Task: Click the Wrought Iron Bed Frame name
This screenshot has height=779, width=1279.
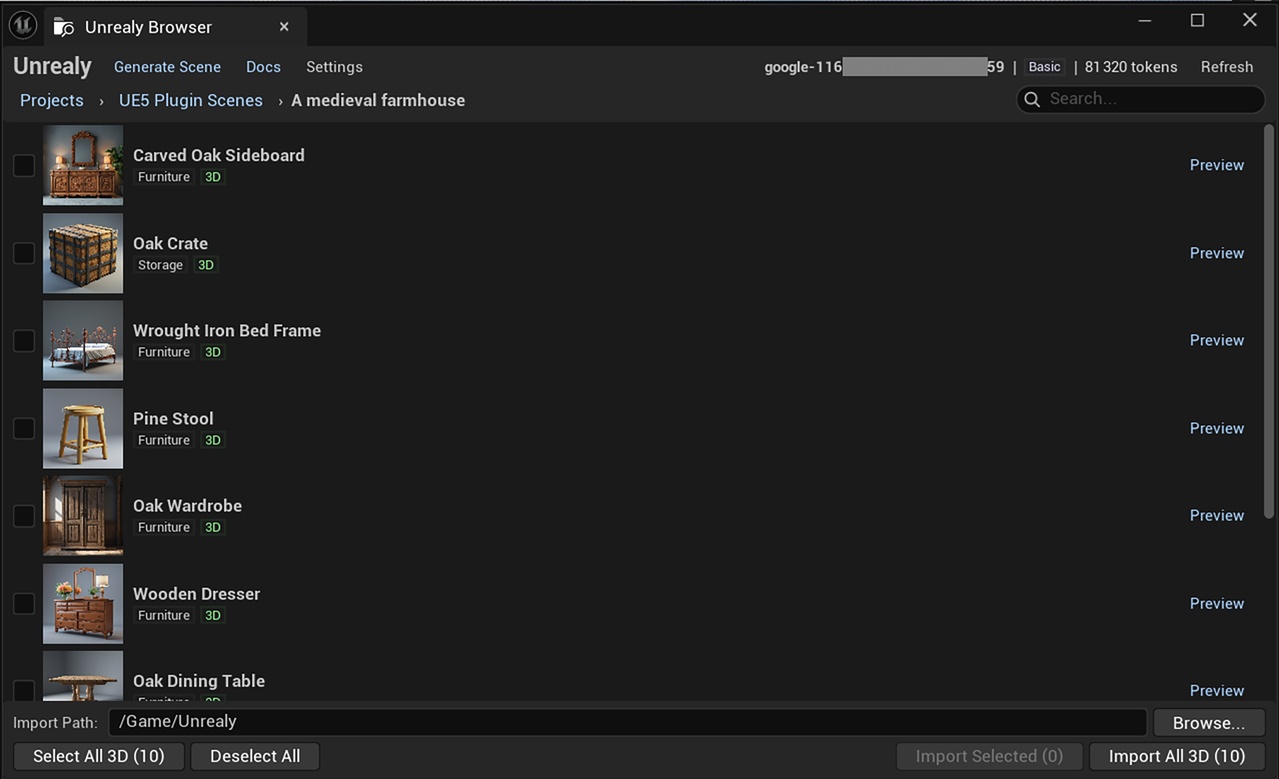Action: click(x=227, y=330)
